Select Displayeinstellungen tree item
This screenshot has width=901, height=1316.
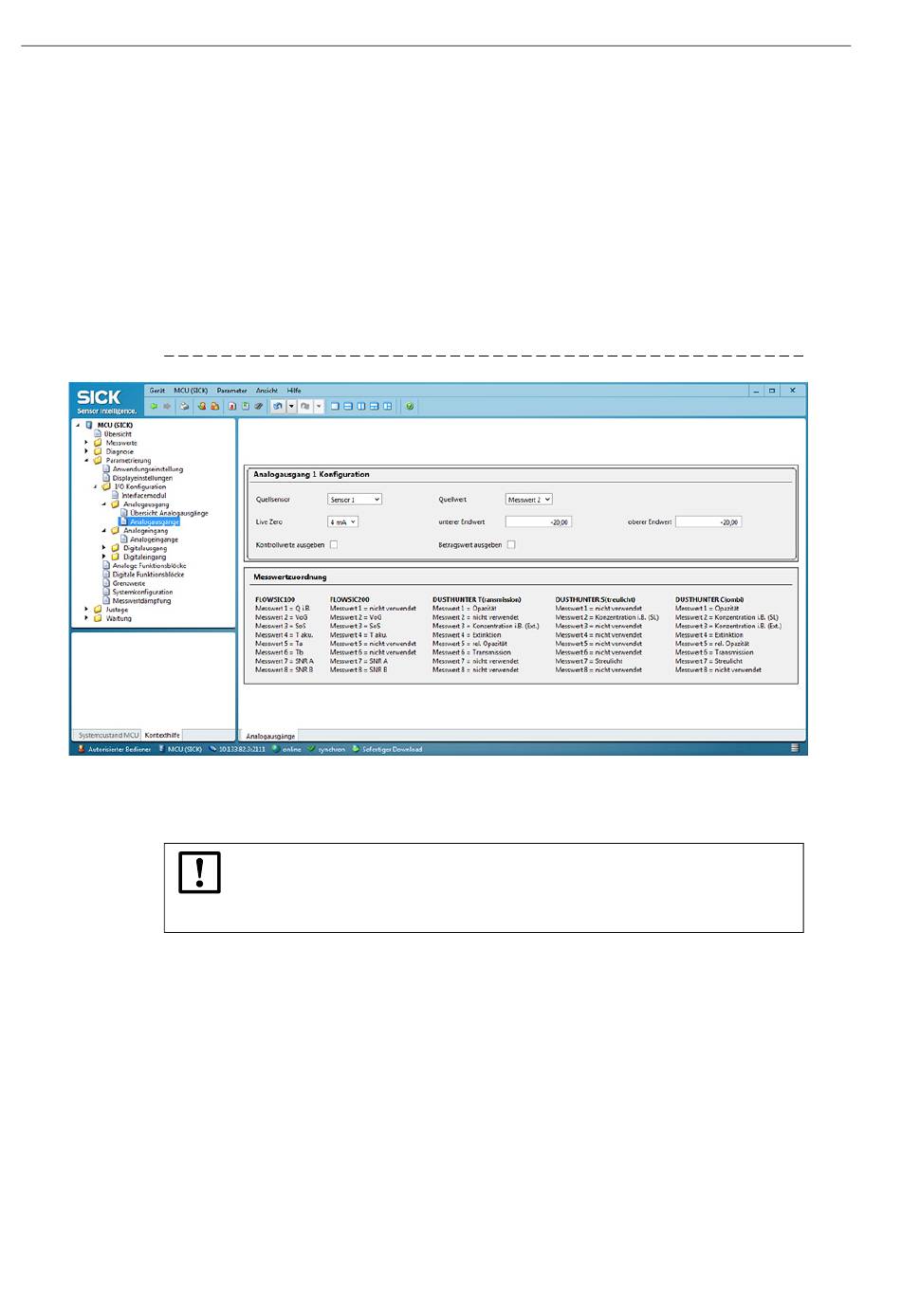tap(142, 478)
